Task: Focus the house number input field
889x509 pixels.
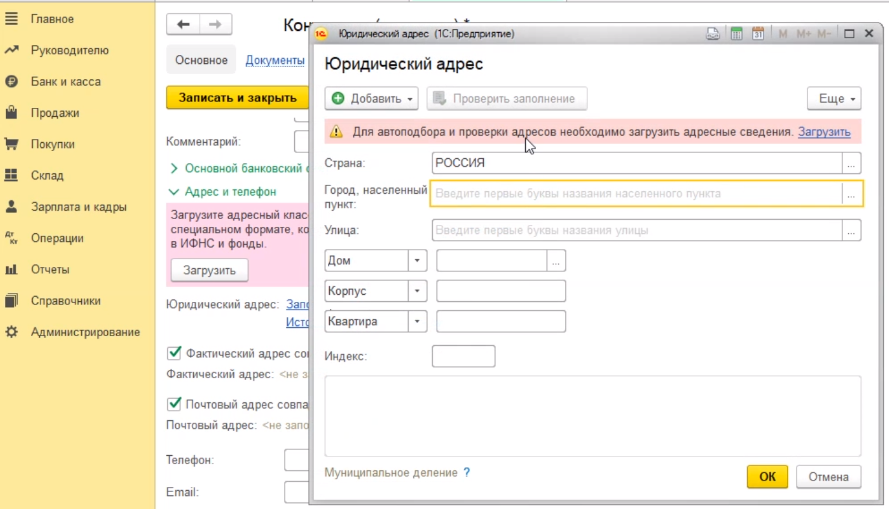Action: coord(492,261)
